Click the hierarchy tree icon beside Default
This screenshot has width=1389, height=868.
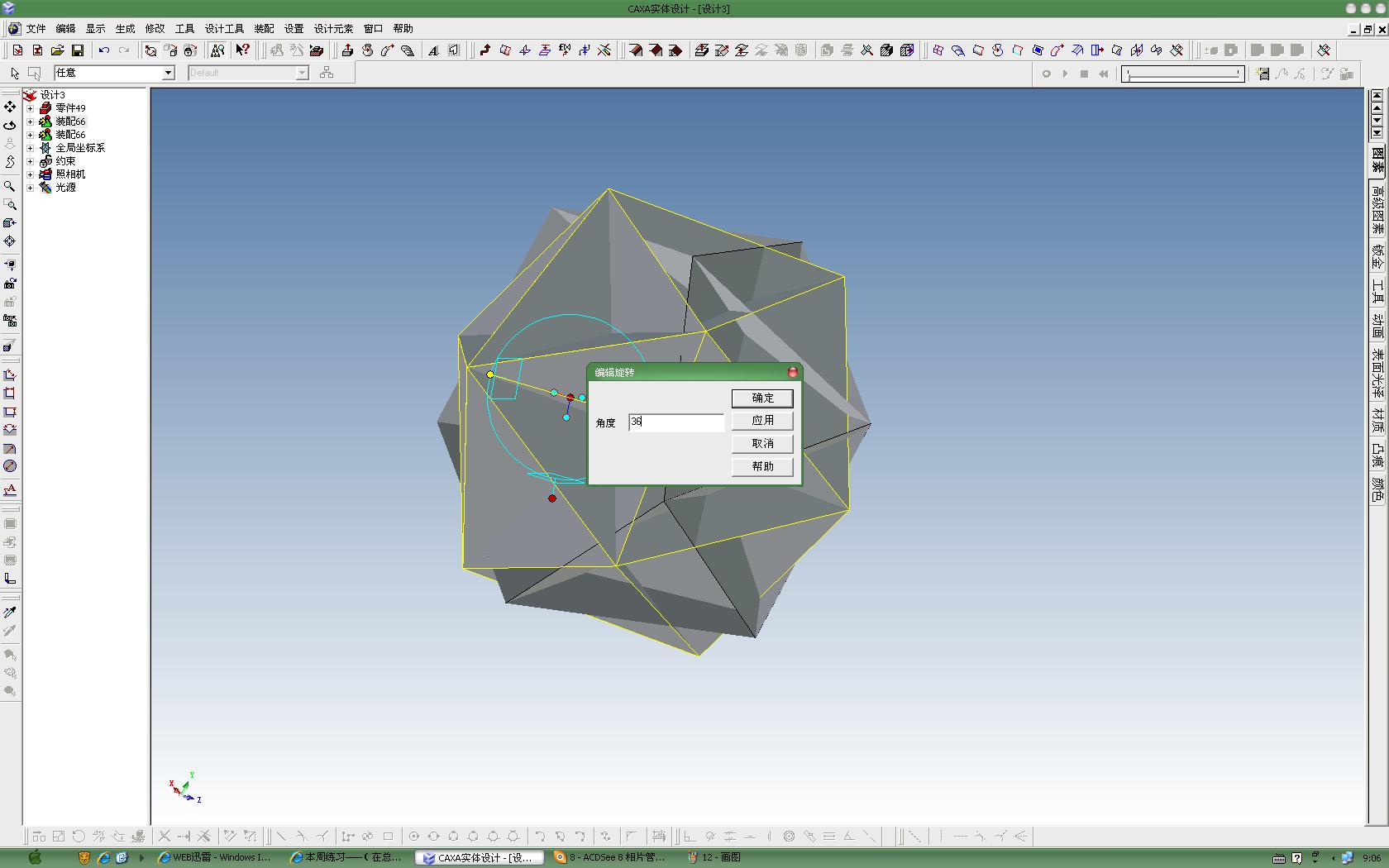(327, 73)
